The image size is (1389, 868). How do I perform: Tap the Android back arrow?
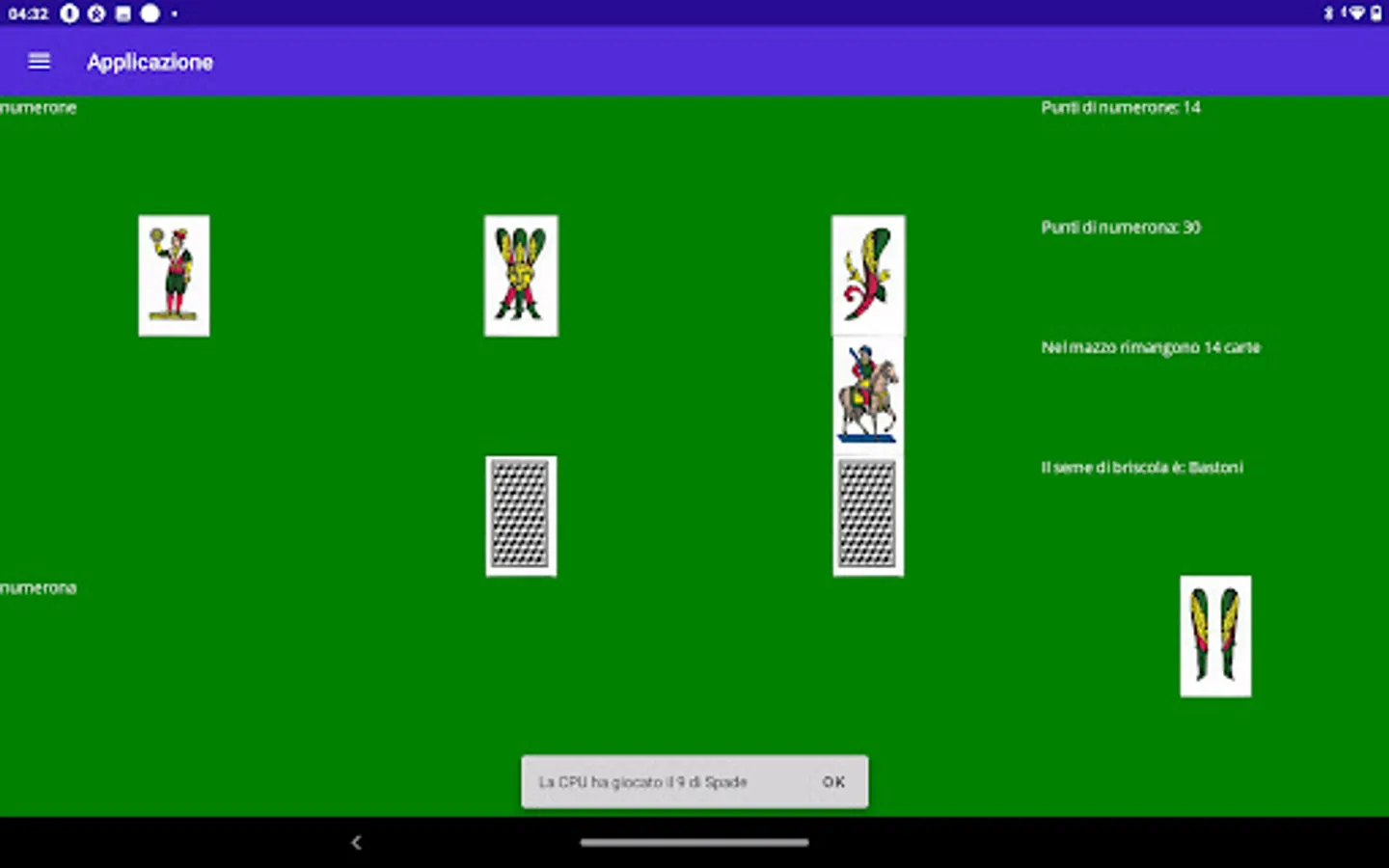click(x=356, y=842)
